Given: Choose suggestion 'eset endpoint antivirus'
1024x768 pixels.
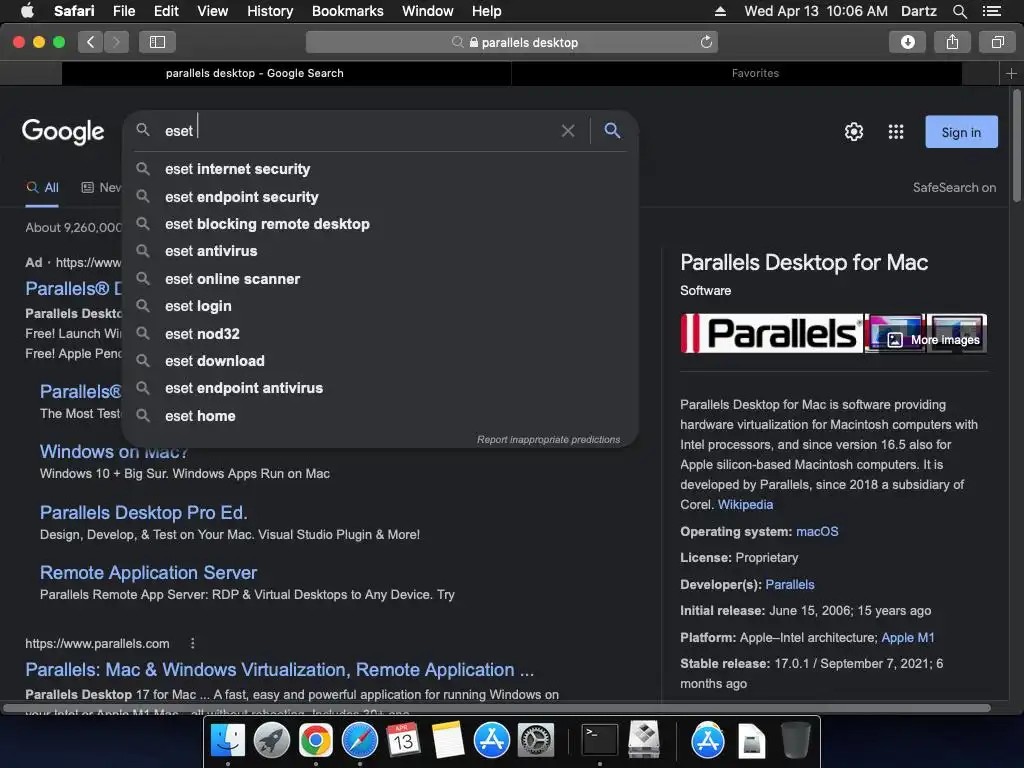Looking at the screenshot, I should click(x=380, y=388).
